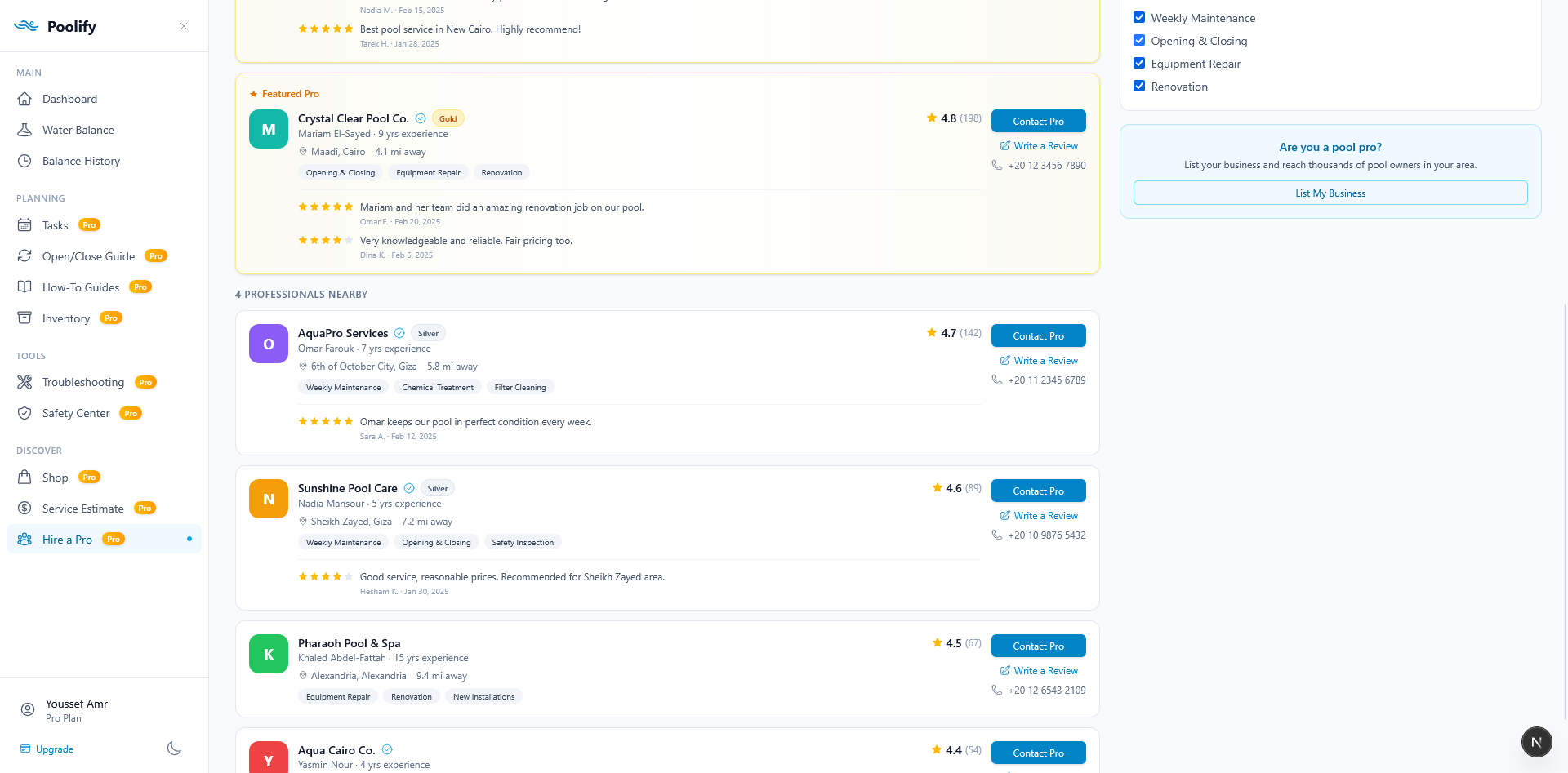This screenshot has width=1568, height=773.
Task: Click the AquaPro Services verified badge
Action: pos(399,333)
